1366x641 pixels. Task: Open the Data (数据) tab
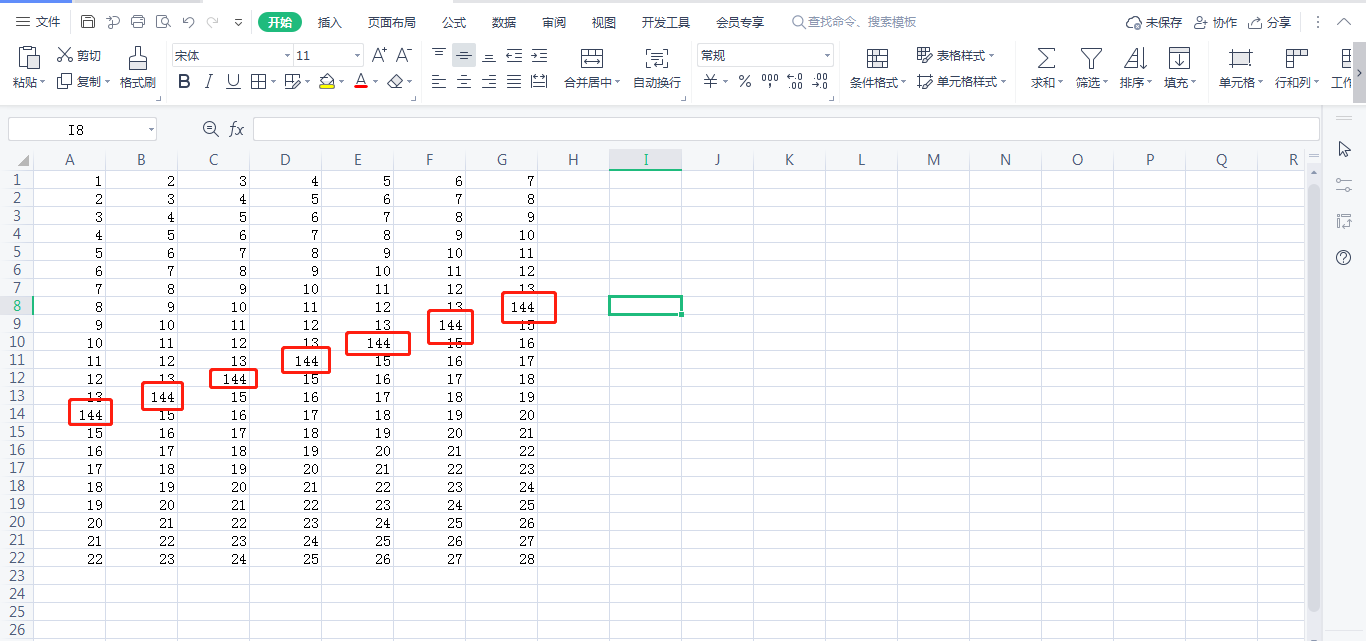[504, 22]
